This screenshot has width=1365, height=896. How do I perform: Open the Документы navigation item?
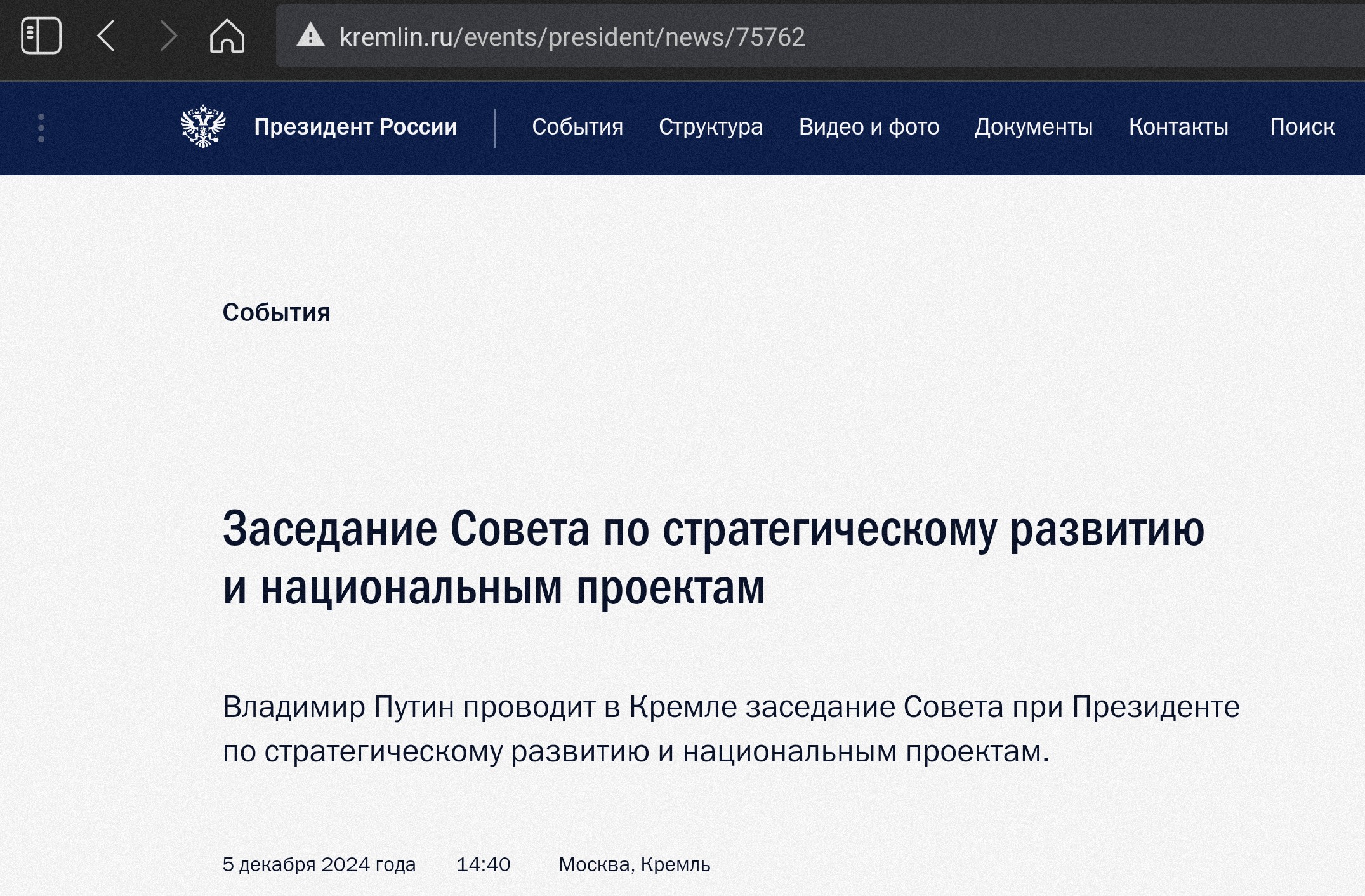pyautogui.click(x=1034, y=127)
